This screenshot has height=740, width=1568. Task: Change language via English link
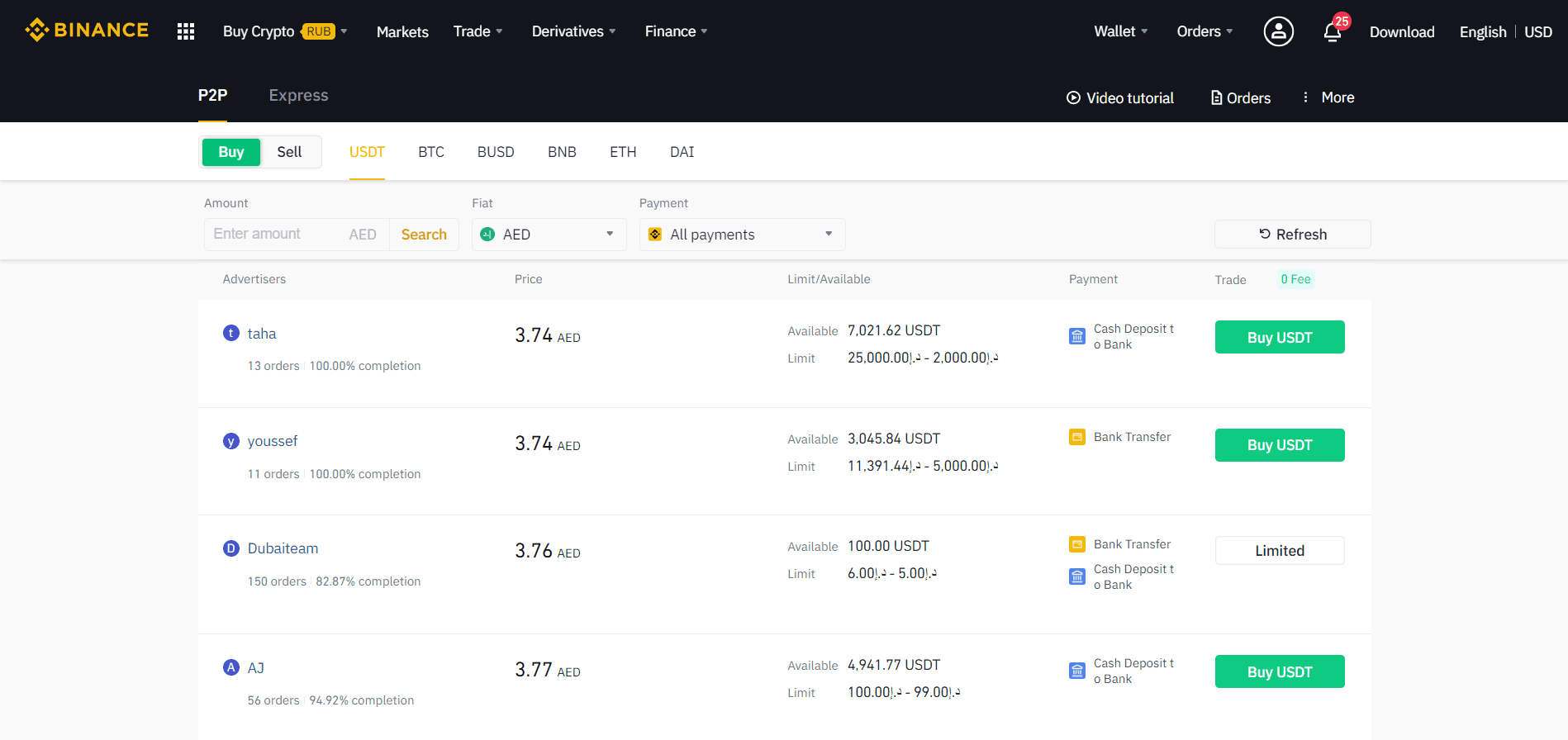coord(1483,31)
